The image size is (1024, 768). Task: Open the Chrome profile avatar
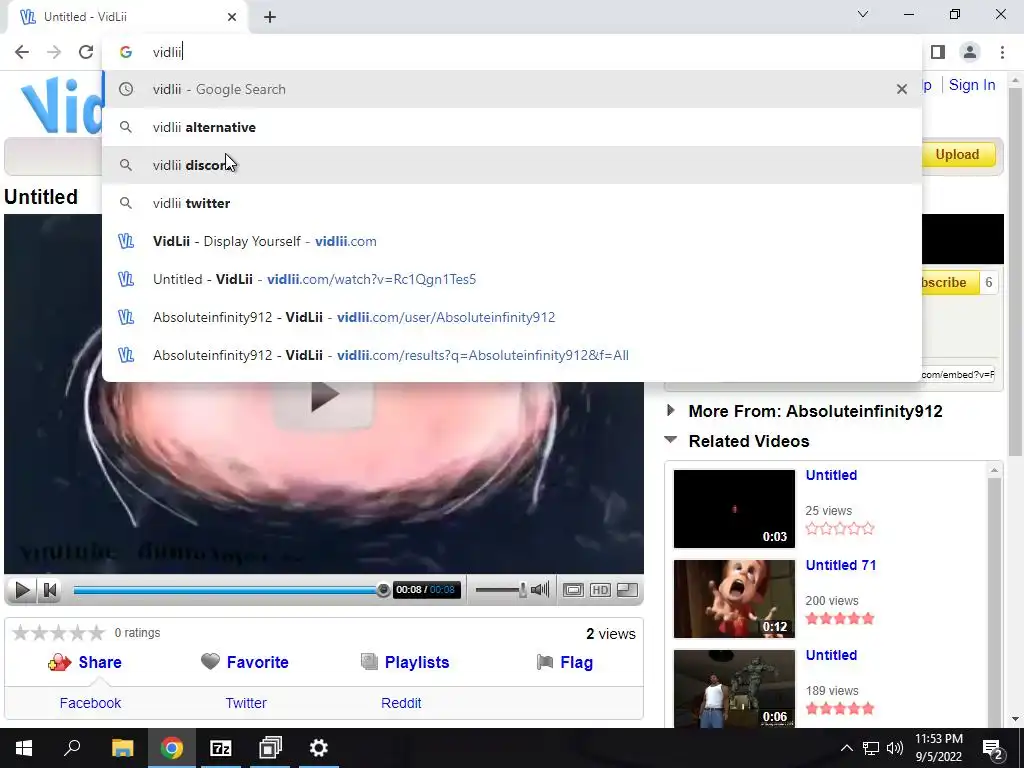pos(970,52)
